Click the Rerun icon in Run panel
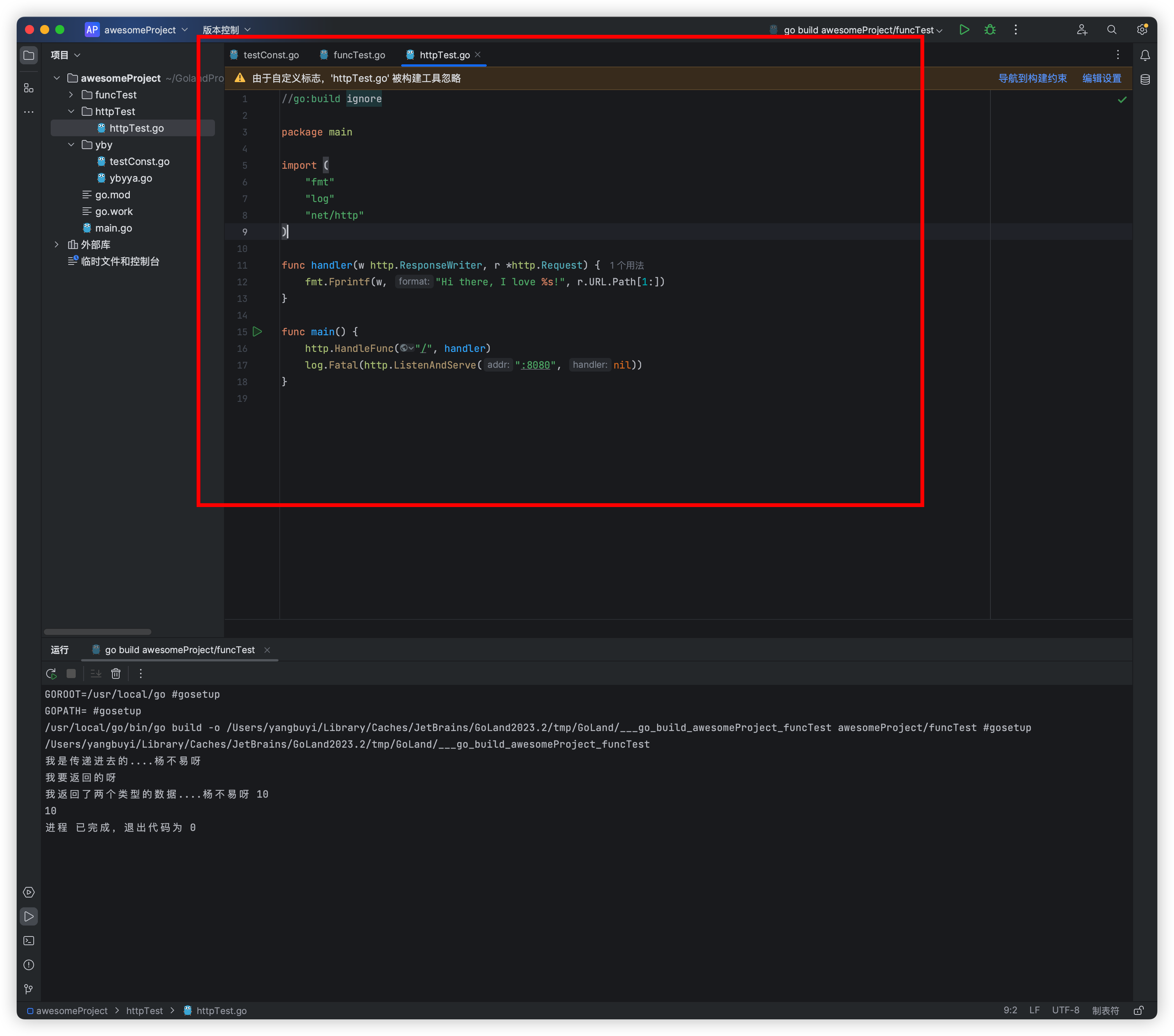Viewport: 1174px width, 1036px height. [51, 673]
